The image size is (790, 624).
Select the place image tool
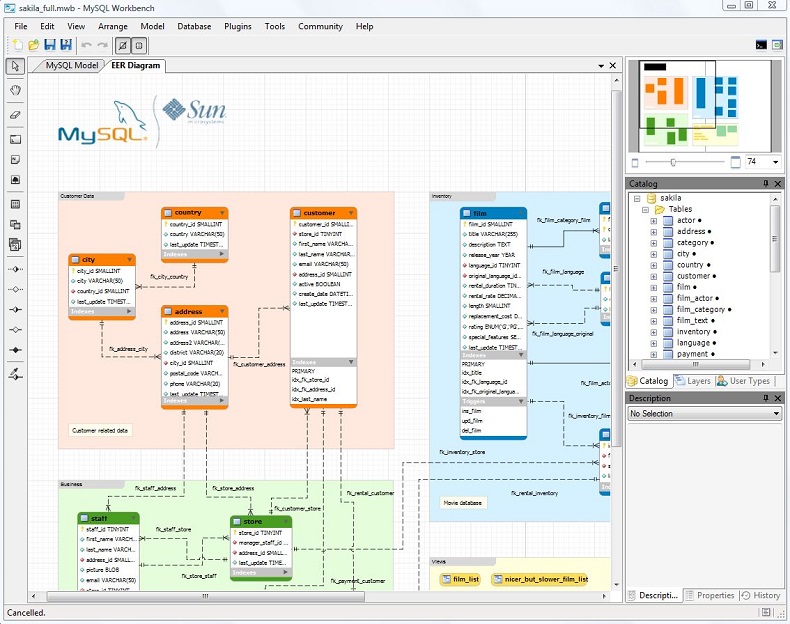pyautogui.click(x=16, y=180)
